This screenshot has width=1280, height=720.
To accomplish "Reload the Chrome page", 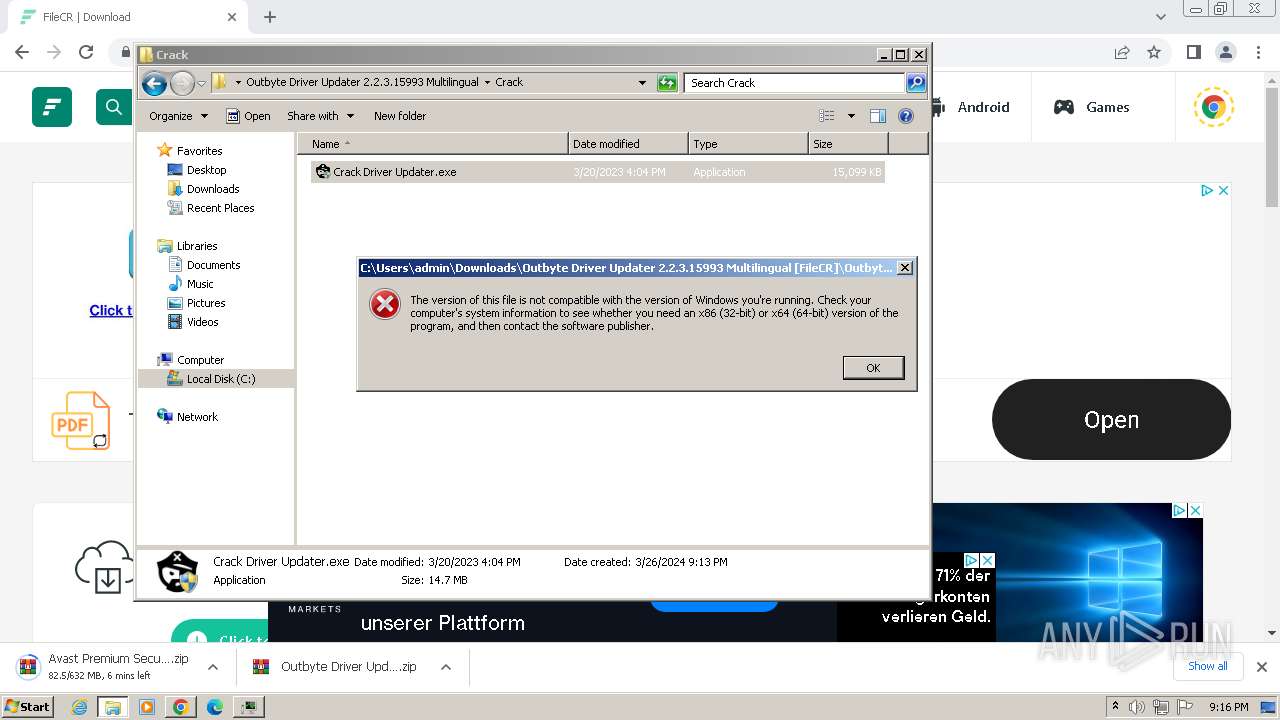I will pyautogui.click(x=86, y=52).
